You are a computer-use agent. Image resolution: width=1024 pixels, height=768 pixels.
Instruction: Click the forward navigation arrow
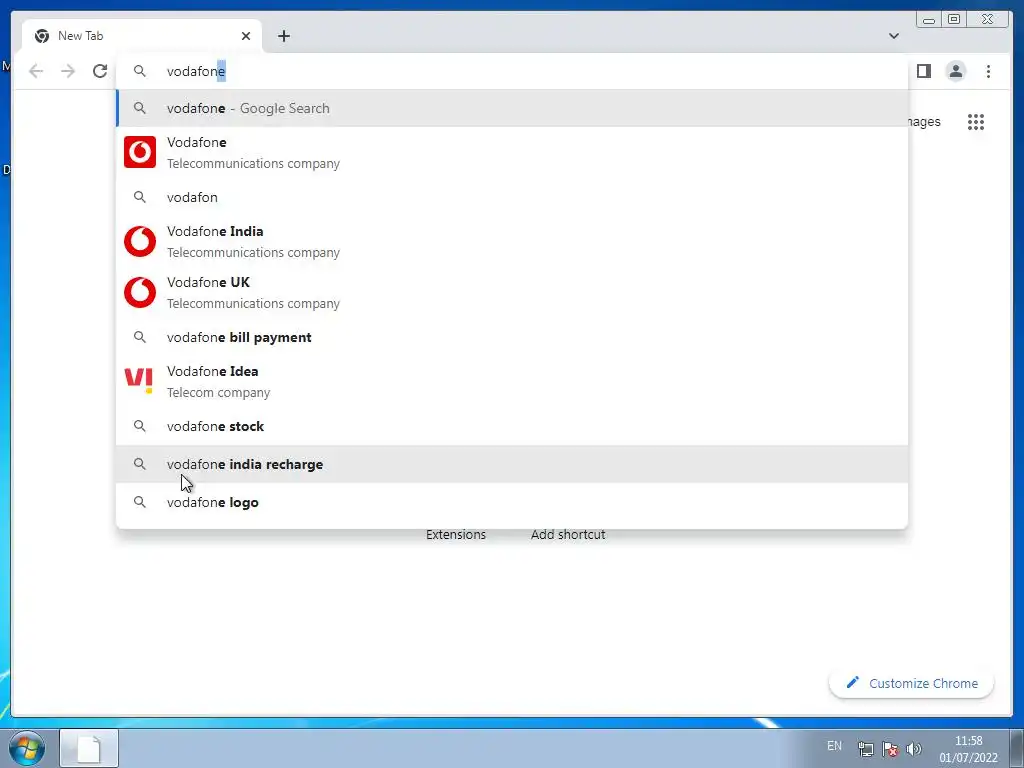pyautogui.click(x=68, y=71)
